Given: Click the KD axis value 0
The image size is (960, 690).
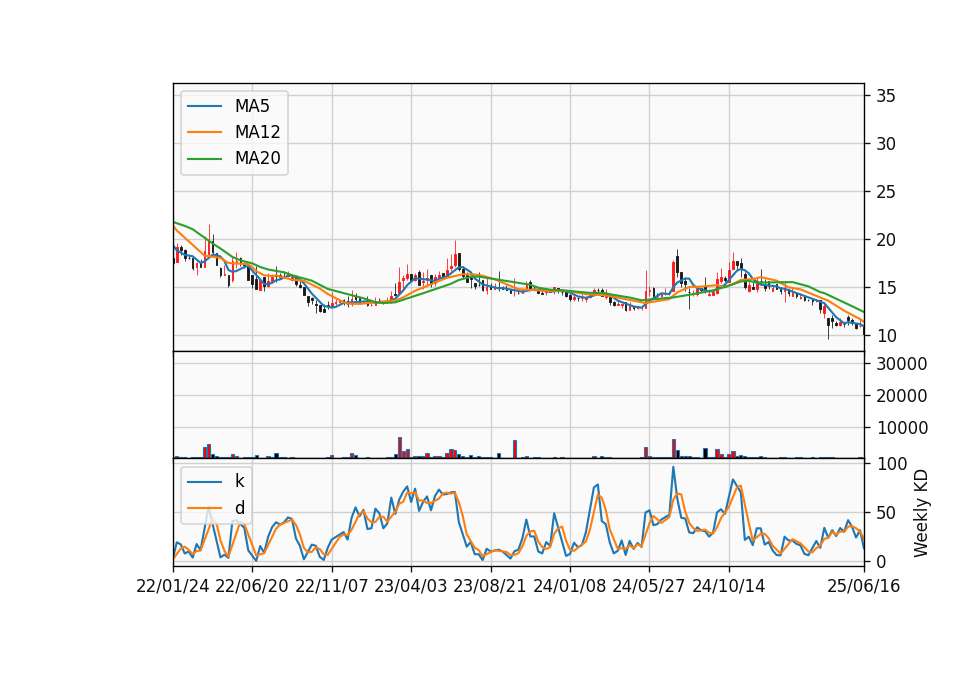Looking at the screenshot, I should [881, 561].
